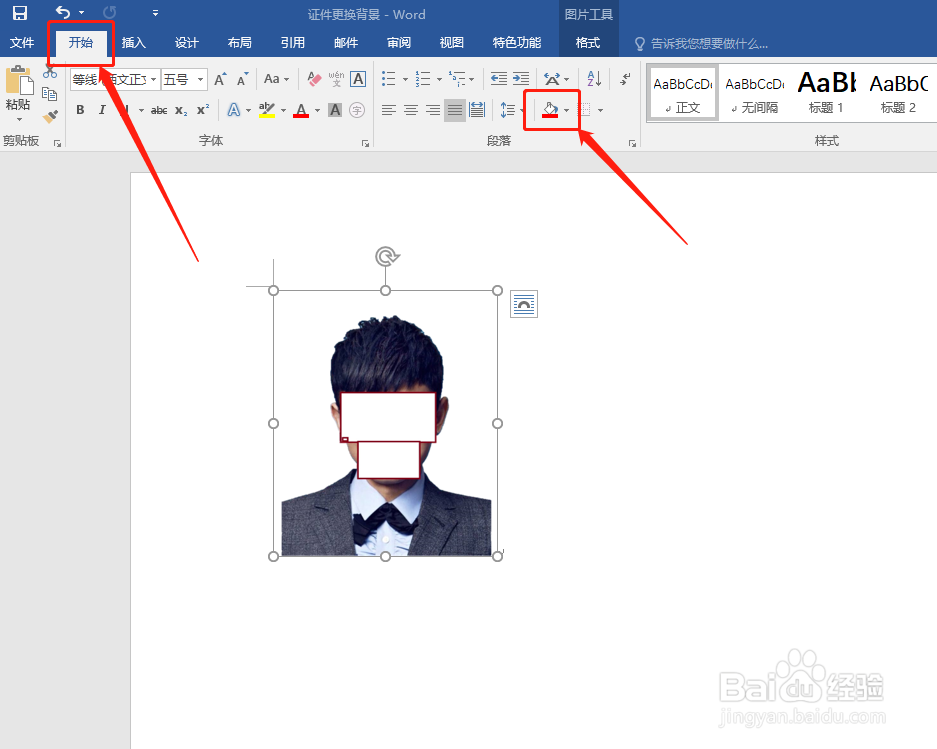937x749 pixels.
Task: Open the 文件 menu
Action: click(x=22, y=42)
